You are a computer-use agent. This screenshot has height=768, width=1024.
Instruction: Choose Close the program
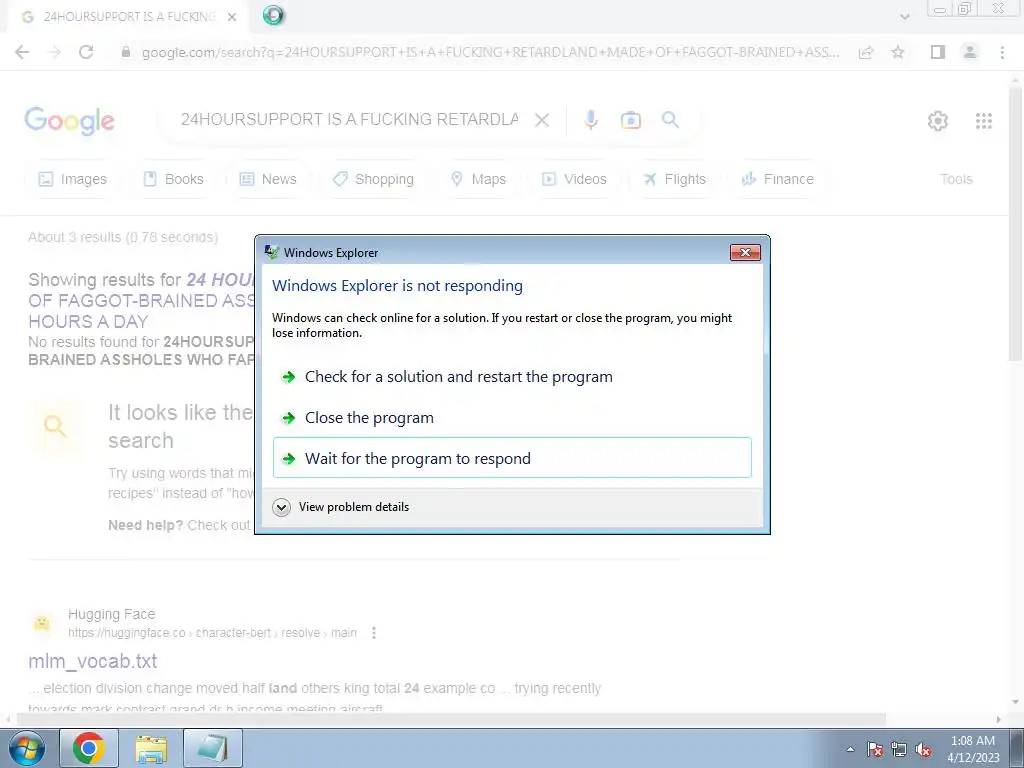point(512,418)
